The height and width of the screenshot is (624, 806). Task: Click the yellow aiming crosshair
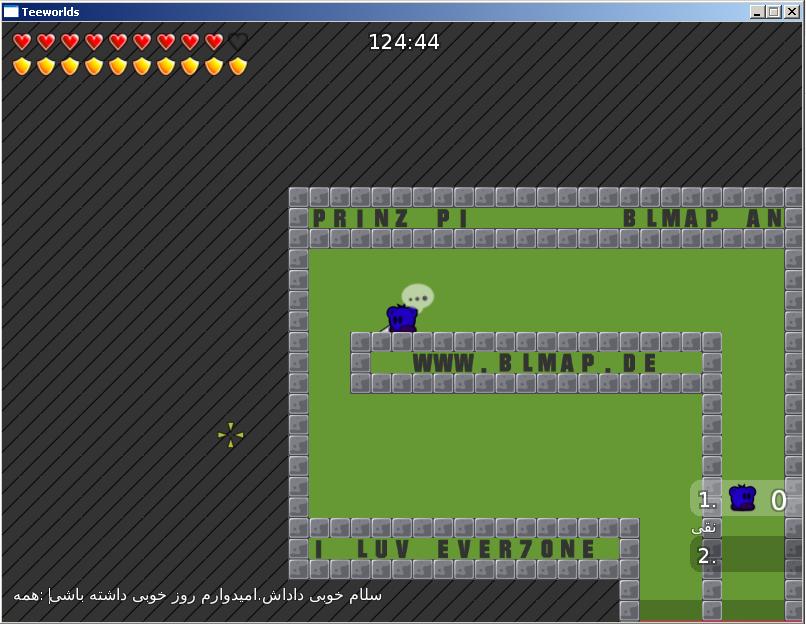point(230,435)
